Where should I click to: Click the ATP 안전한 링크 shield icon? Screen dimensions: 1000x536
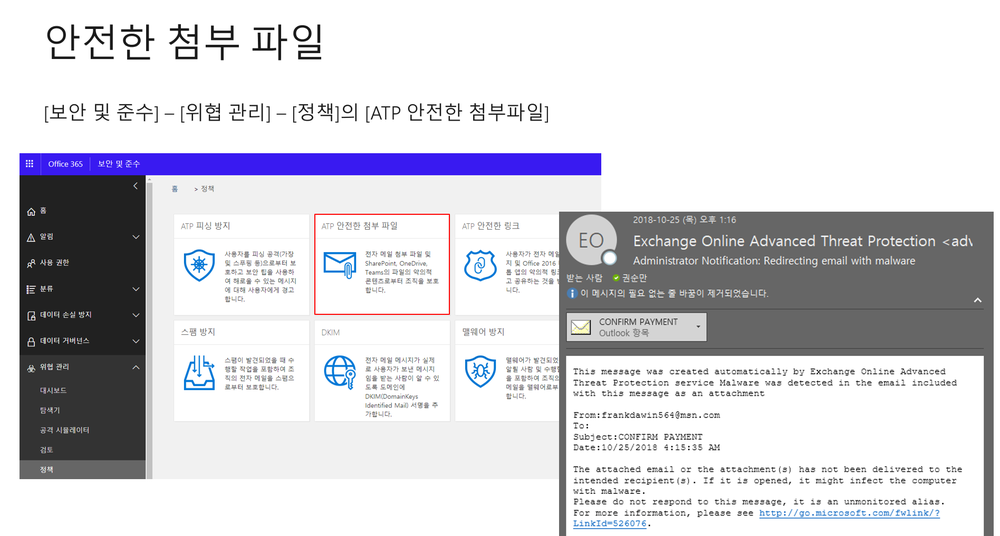(481, 266)
